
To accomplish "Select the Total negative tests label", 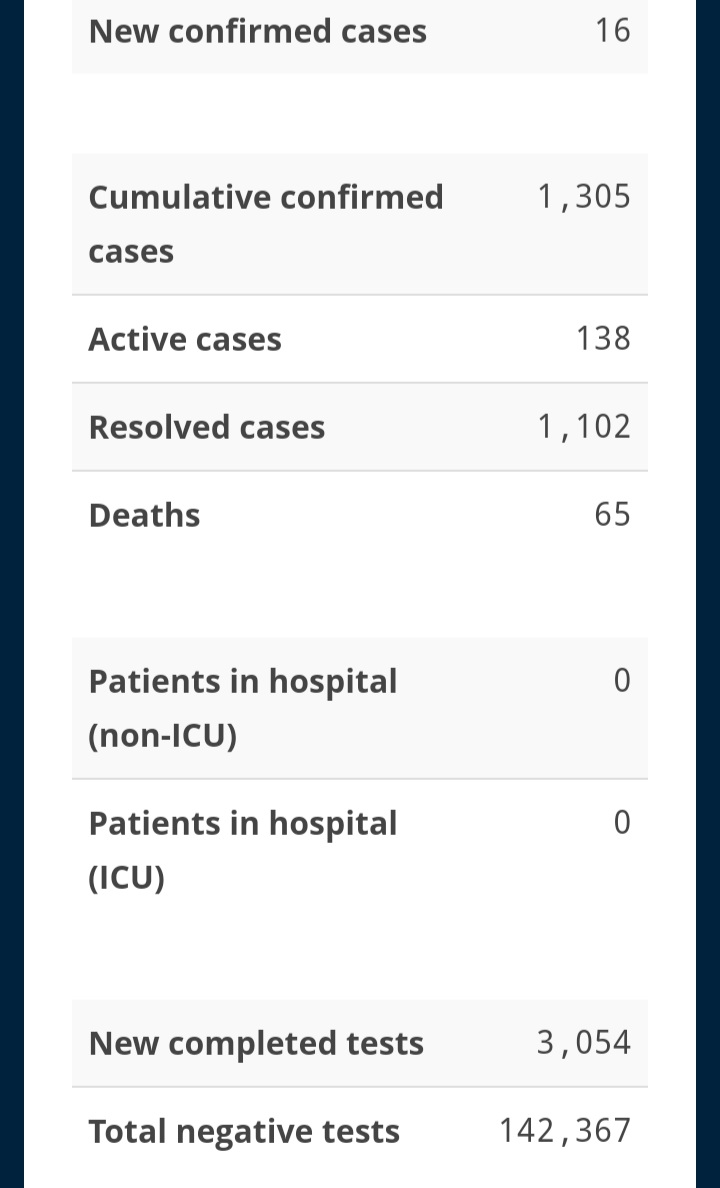I will pyautogui.click(x=244, y=1131).
